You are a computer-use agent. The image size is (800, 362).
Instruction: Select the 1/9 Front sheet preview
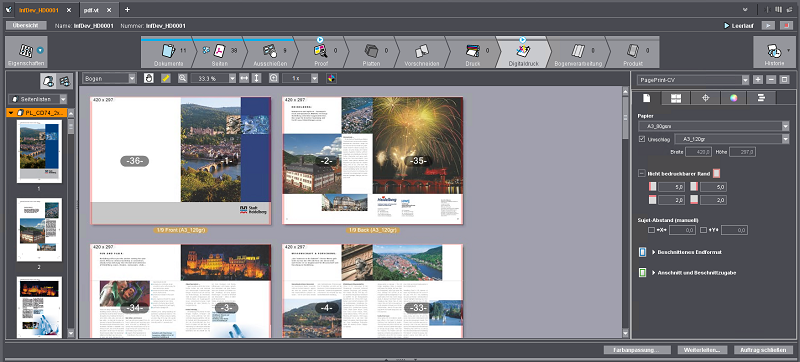[x=181, y=161]
